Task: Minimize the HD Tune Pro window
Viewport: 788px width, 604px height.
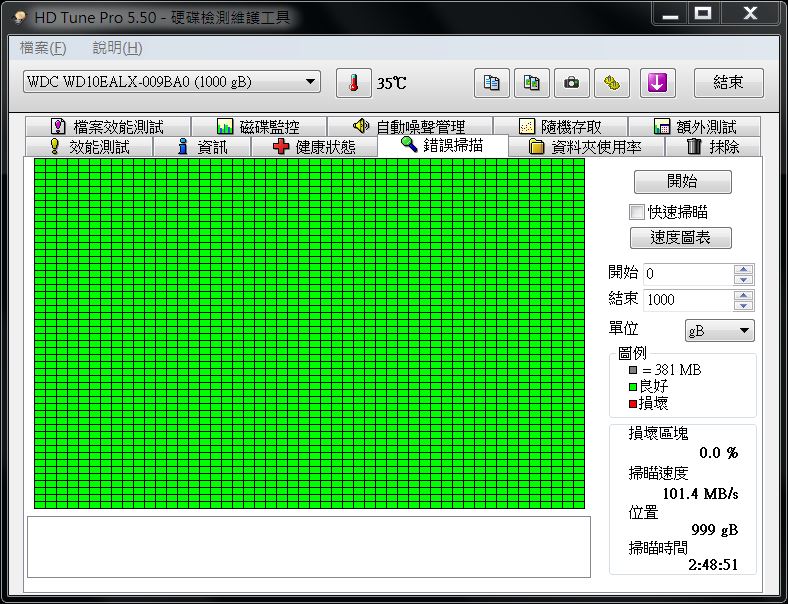Action: (670, 14)
